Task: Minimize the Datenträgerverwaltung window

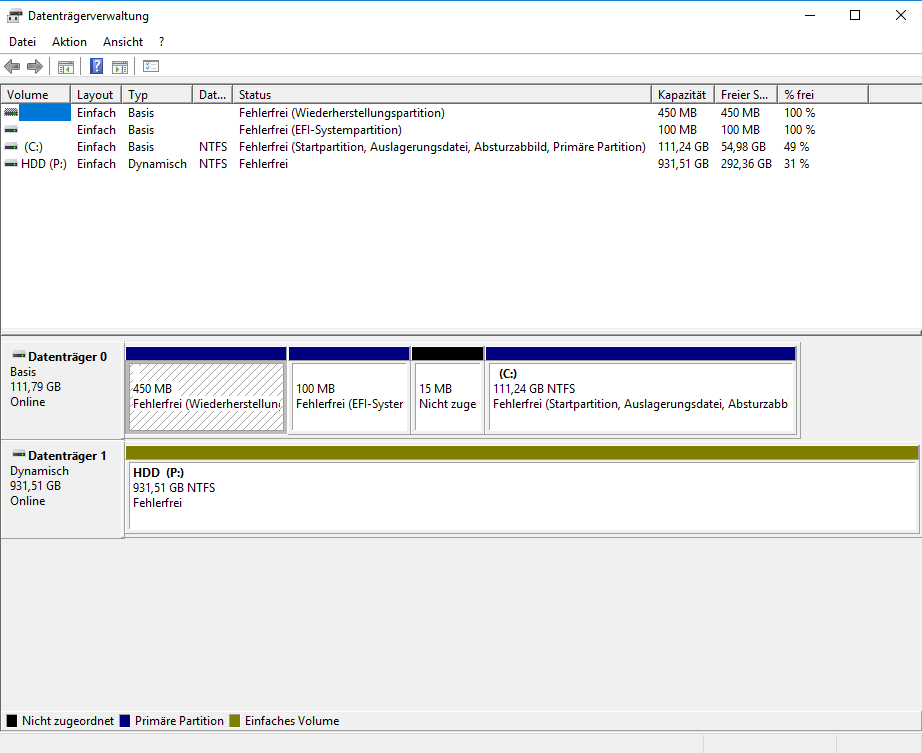Action: [x=810, y=15]
